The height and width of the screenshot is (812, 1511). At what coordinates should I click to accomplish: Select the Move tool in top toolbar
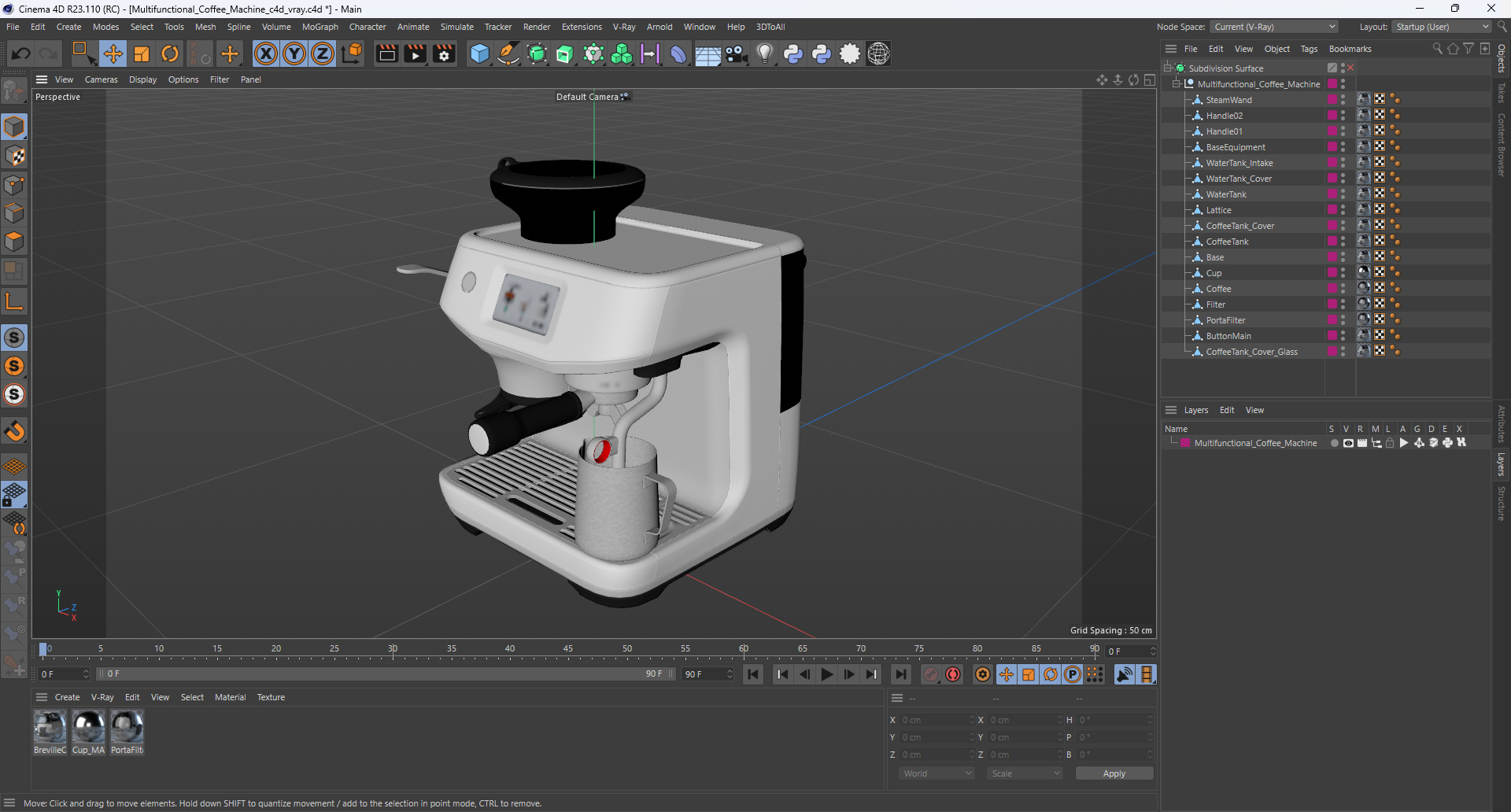(113, 54)
